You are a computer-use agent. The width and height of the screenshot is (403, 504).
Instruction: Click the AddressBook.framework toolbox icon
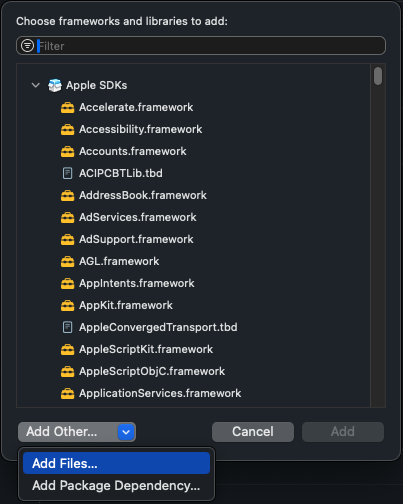tap(68, 195)
